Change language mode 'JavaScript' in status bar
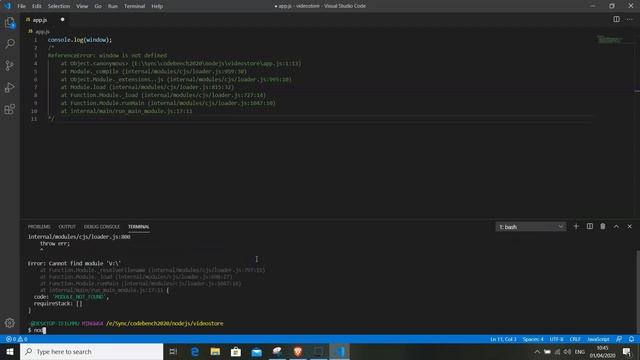Screen dimensions: 640x360 [598, 339]
